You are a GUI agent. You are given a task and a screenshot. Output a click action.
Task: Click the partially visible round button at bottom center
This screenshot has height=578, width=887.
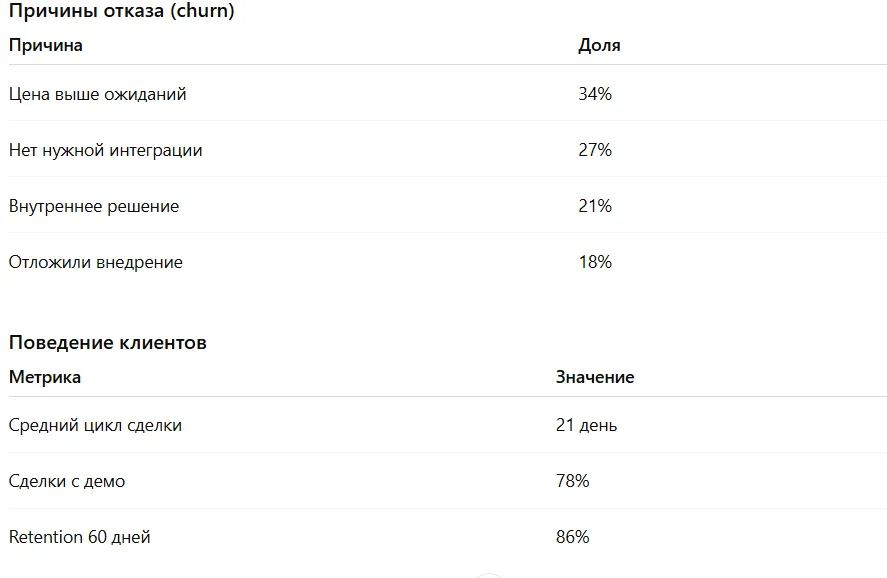489,575
